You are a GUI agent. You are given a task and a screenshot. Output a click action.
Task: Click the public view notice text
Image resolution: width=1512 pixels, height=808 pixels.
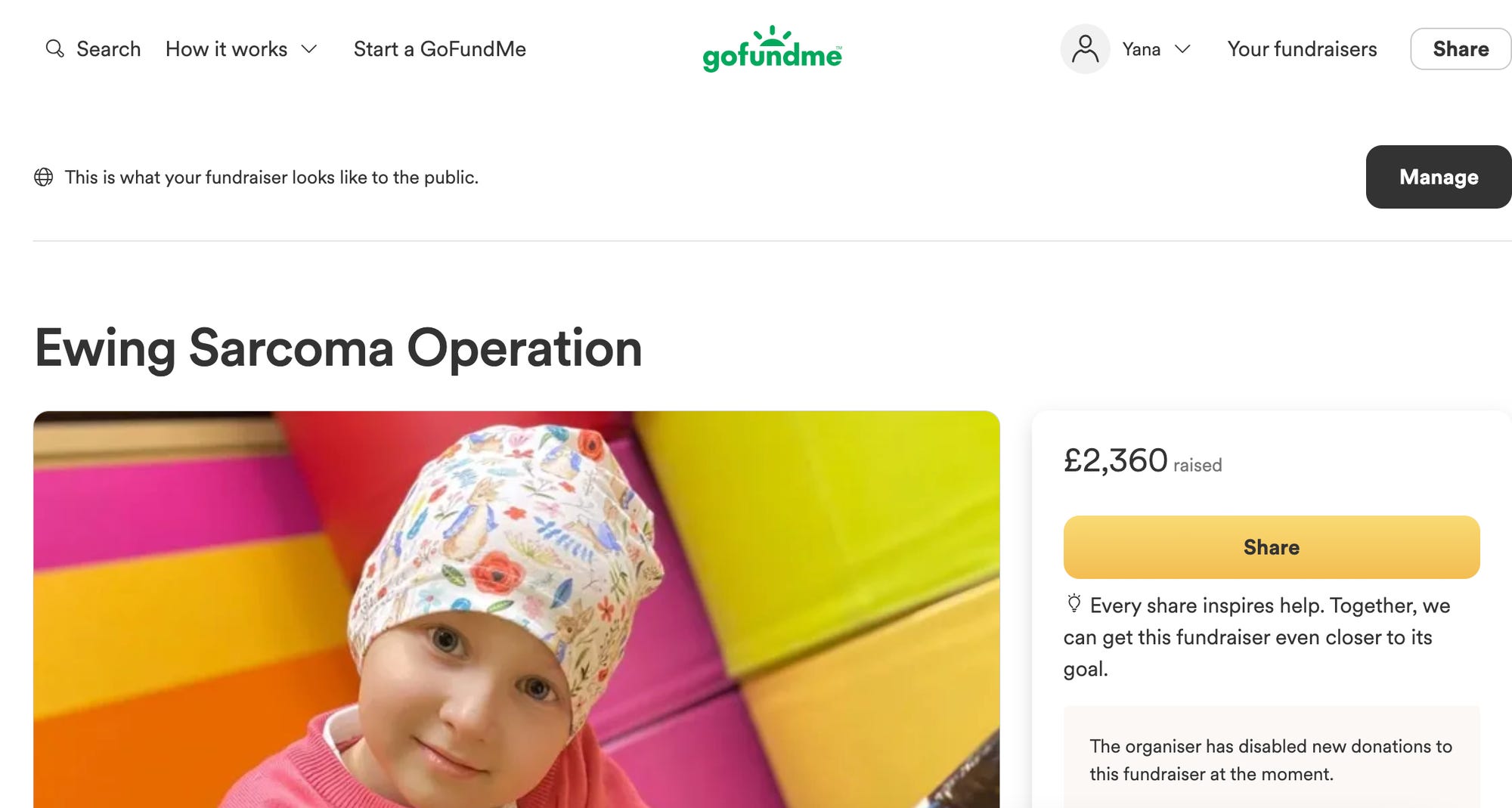(x=271, y=177)
